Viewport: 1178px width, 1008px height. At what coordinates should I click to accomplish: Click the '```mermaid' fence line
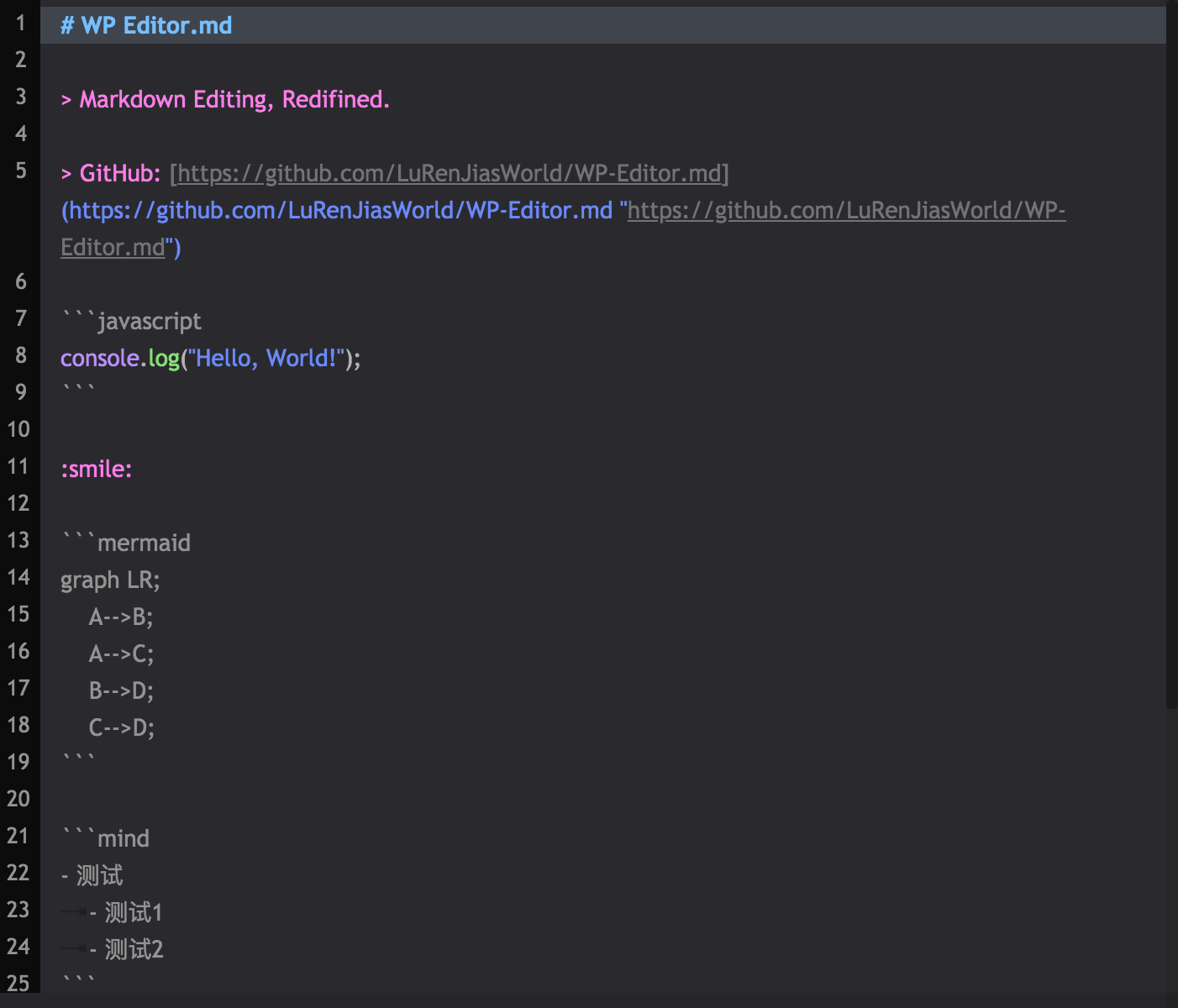[x=126, y=543]
